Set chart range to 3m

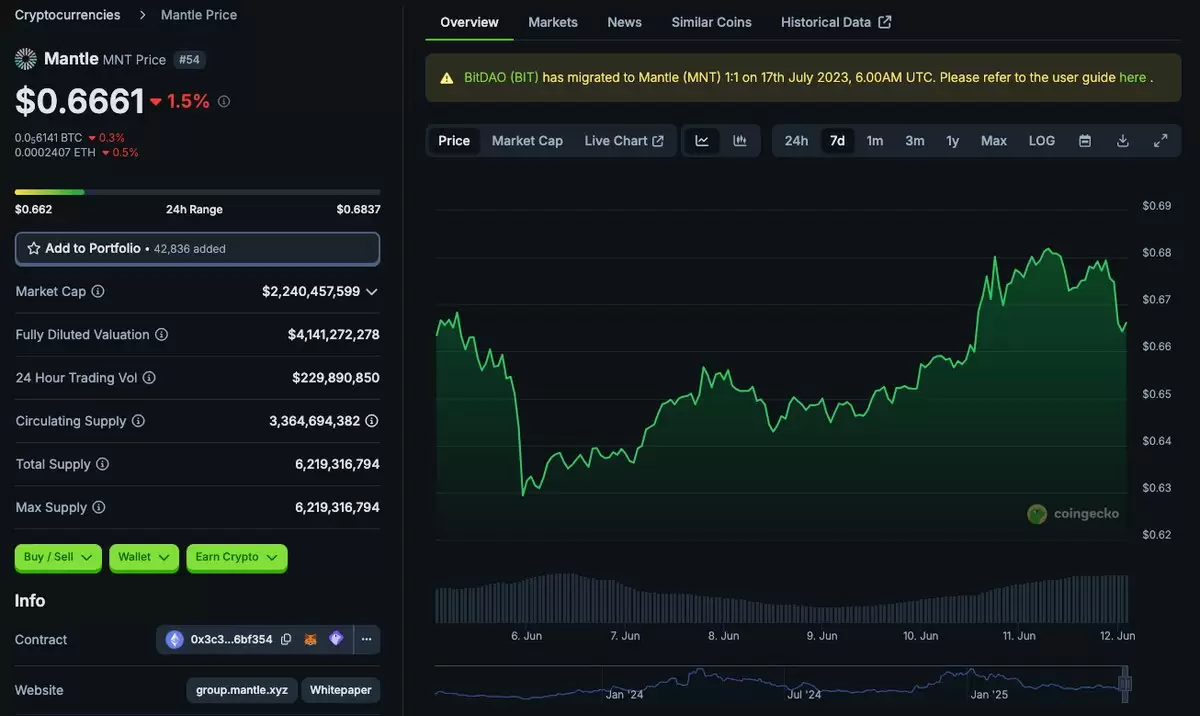(x=915, y=141)
